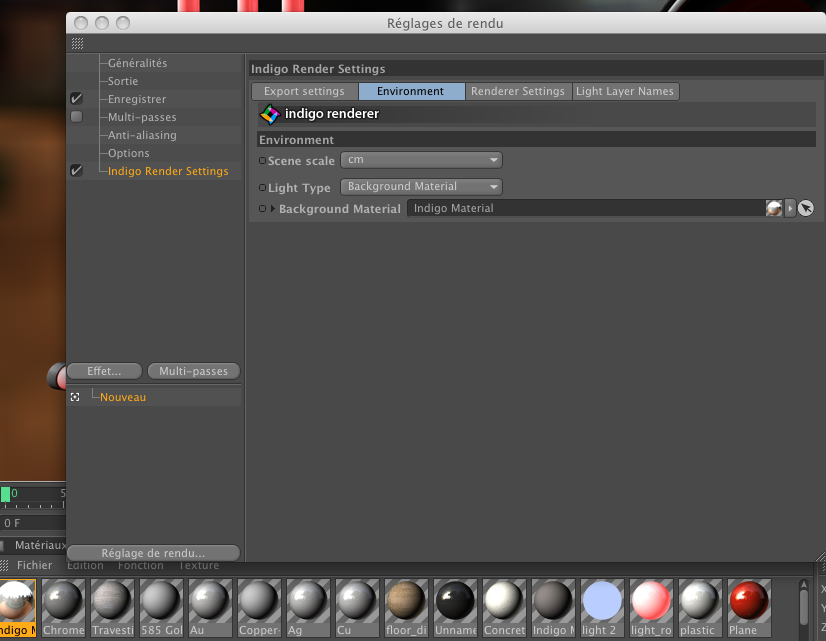Image resolution: width=826 pixels, height=641 pixels.
Task: Toggle the Indigo Render Settings checkbox
Action: coord(76,170)
